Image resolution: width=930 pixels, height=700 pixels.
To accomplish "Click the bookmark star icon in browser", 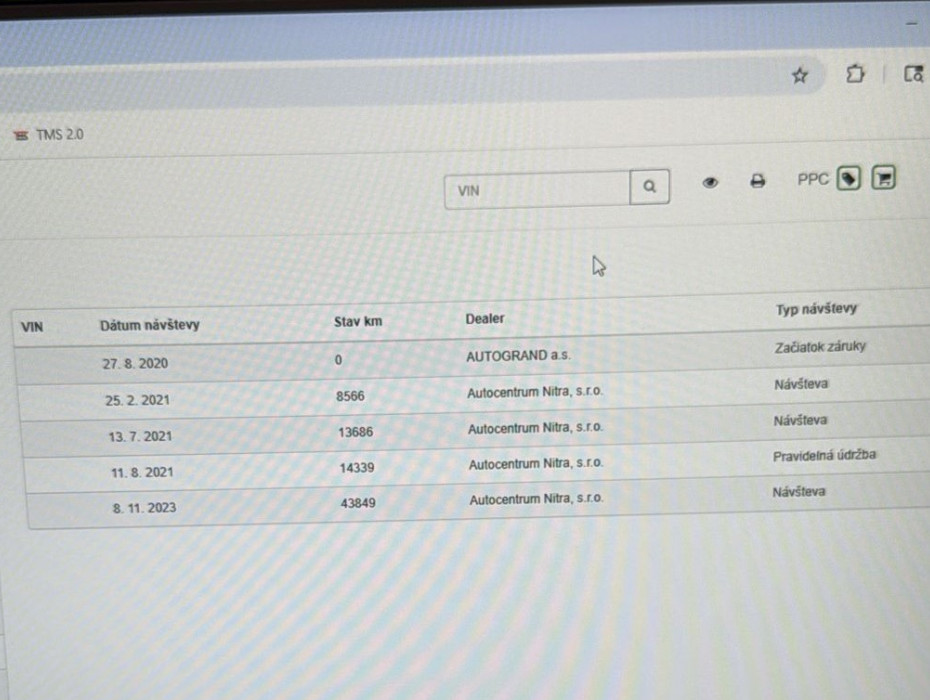I will click(800, 75).
